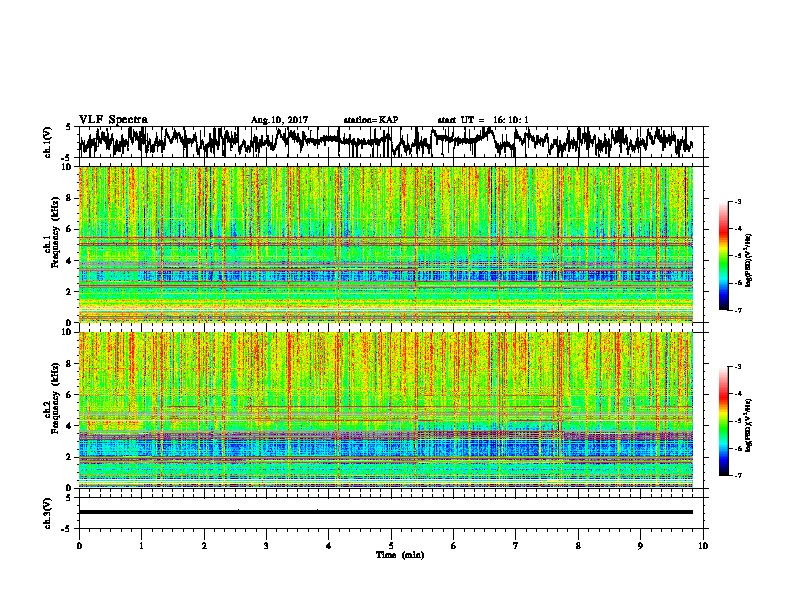Click time axis tick label "6"

(x=454, y=546)
